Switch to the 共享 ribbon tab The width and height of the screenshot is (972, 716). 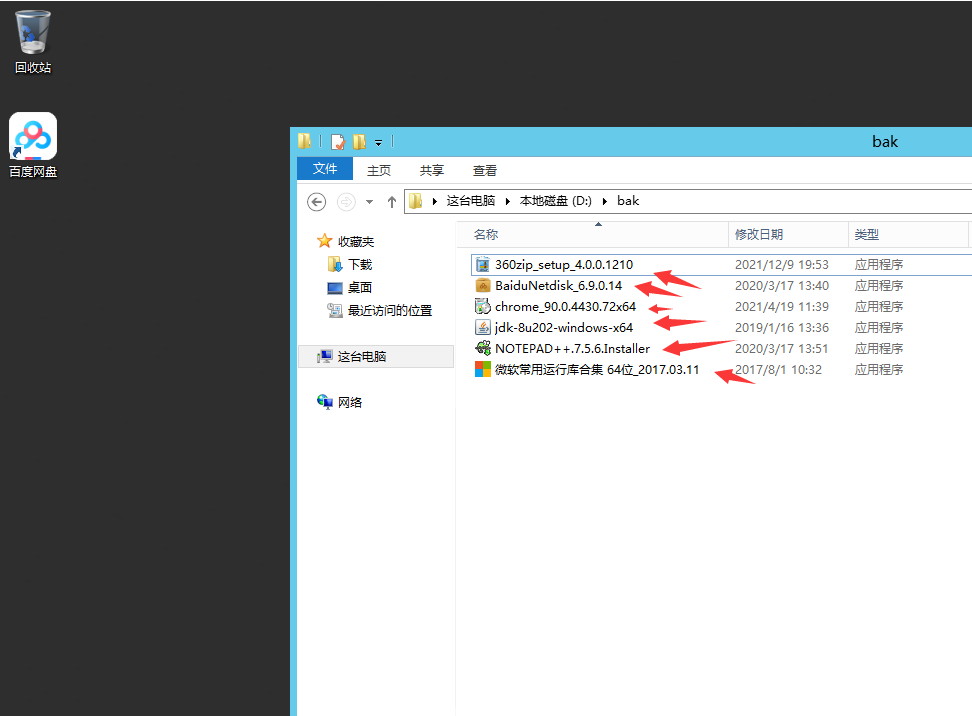(432, 170)
